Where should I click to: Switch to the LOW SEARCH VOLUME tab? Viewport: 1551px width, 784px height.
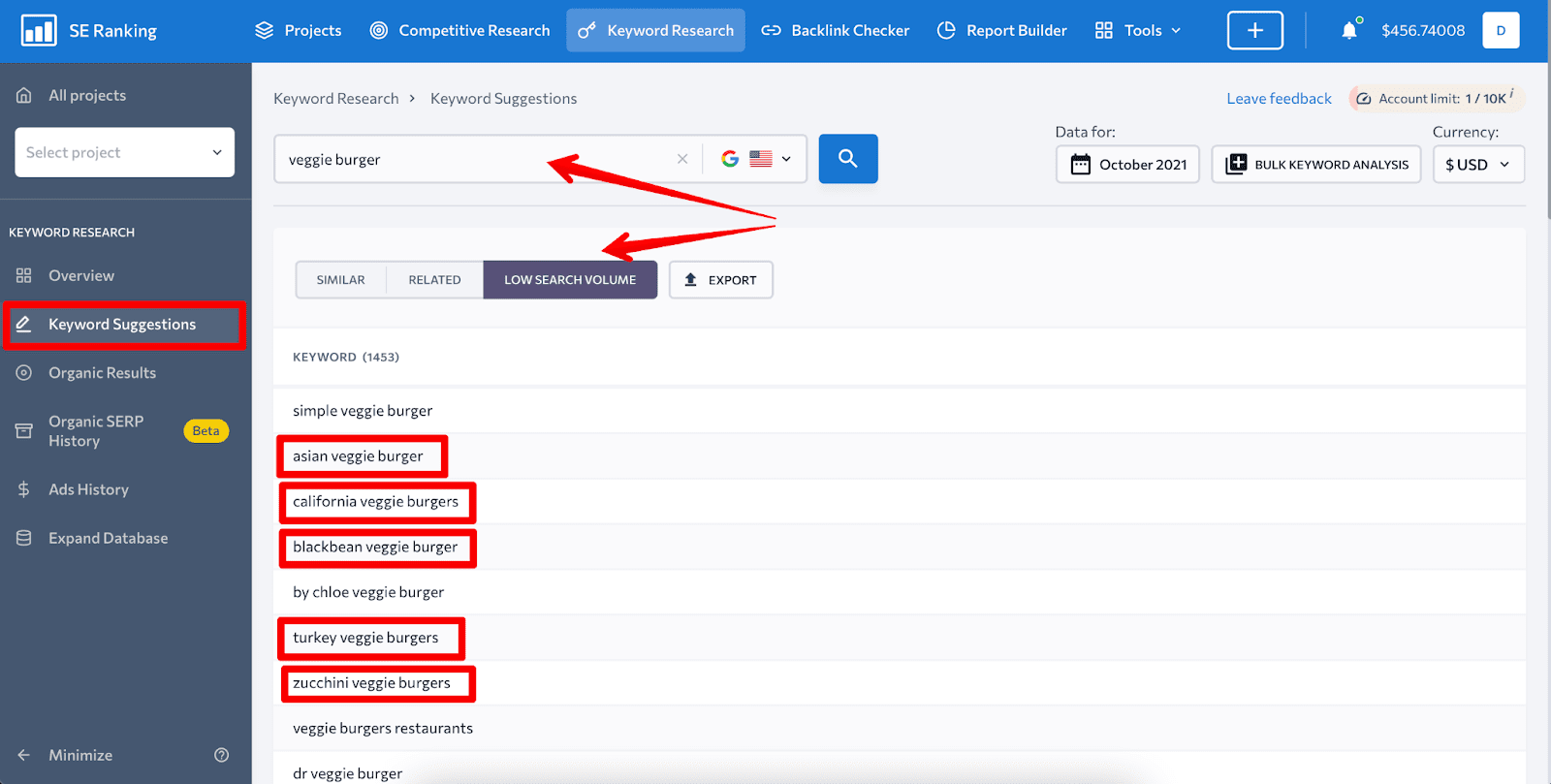[570, 280]
